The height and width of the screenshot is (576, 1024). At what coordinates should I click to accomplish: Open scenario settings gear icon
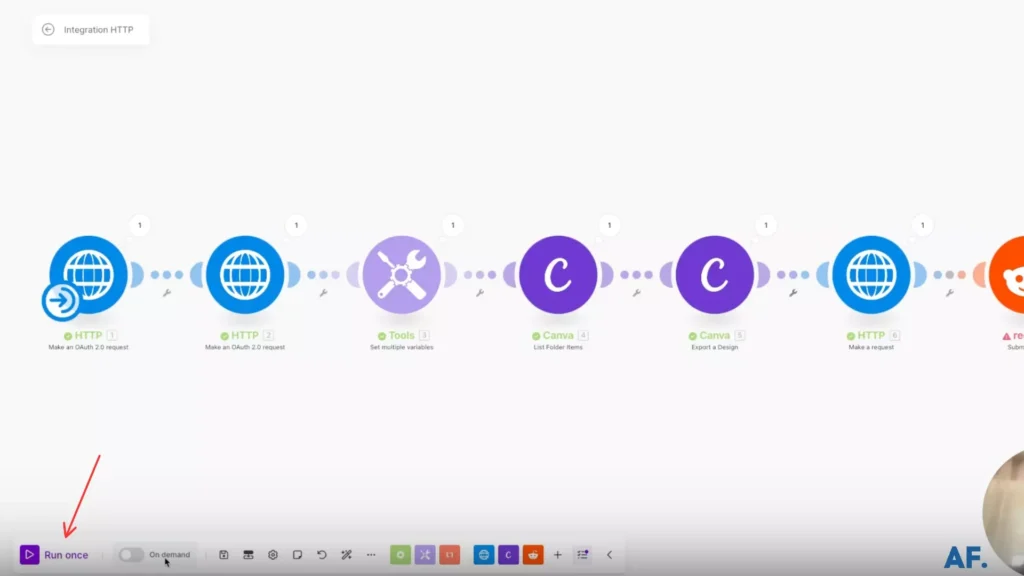[x=273, y=554]
